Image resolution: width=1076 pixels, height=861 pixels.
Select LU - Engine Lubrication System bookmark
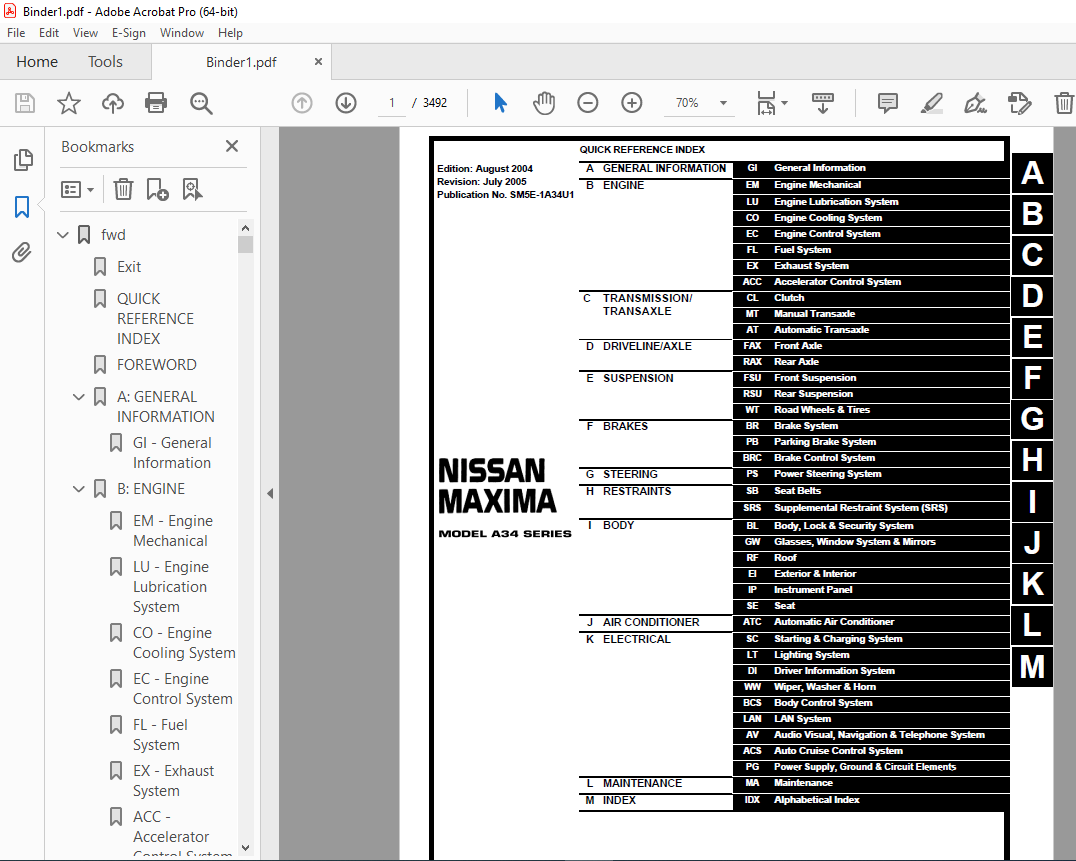coord(171,587)
